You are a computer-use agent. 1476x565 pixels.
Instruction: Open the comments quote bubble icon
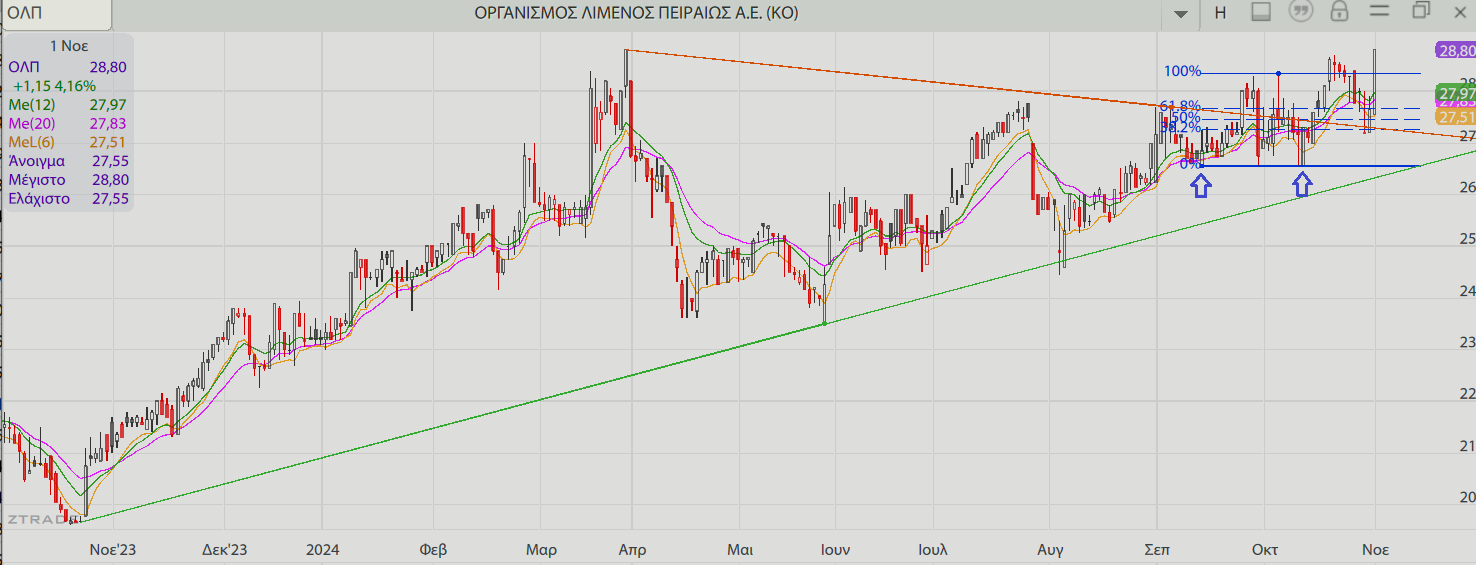tap(1300, 12)
